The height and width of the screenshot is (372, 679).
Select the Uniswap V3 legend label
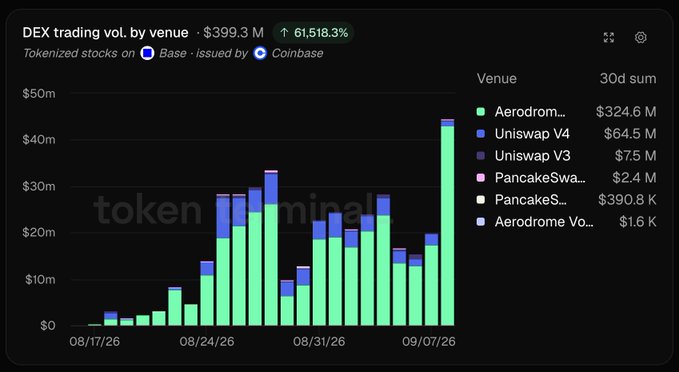[x=533, y=156]
